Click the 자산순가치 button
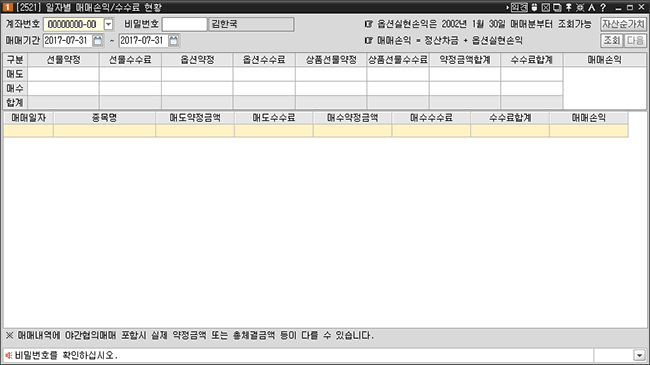The width and height of the screenshot is (650, 365). click(x=623, y=24)
